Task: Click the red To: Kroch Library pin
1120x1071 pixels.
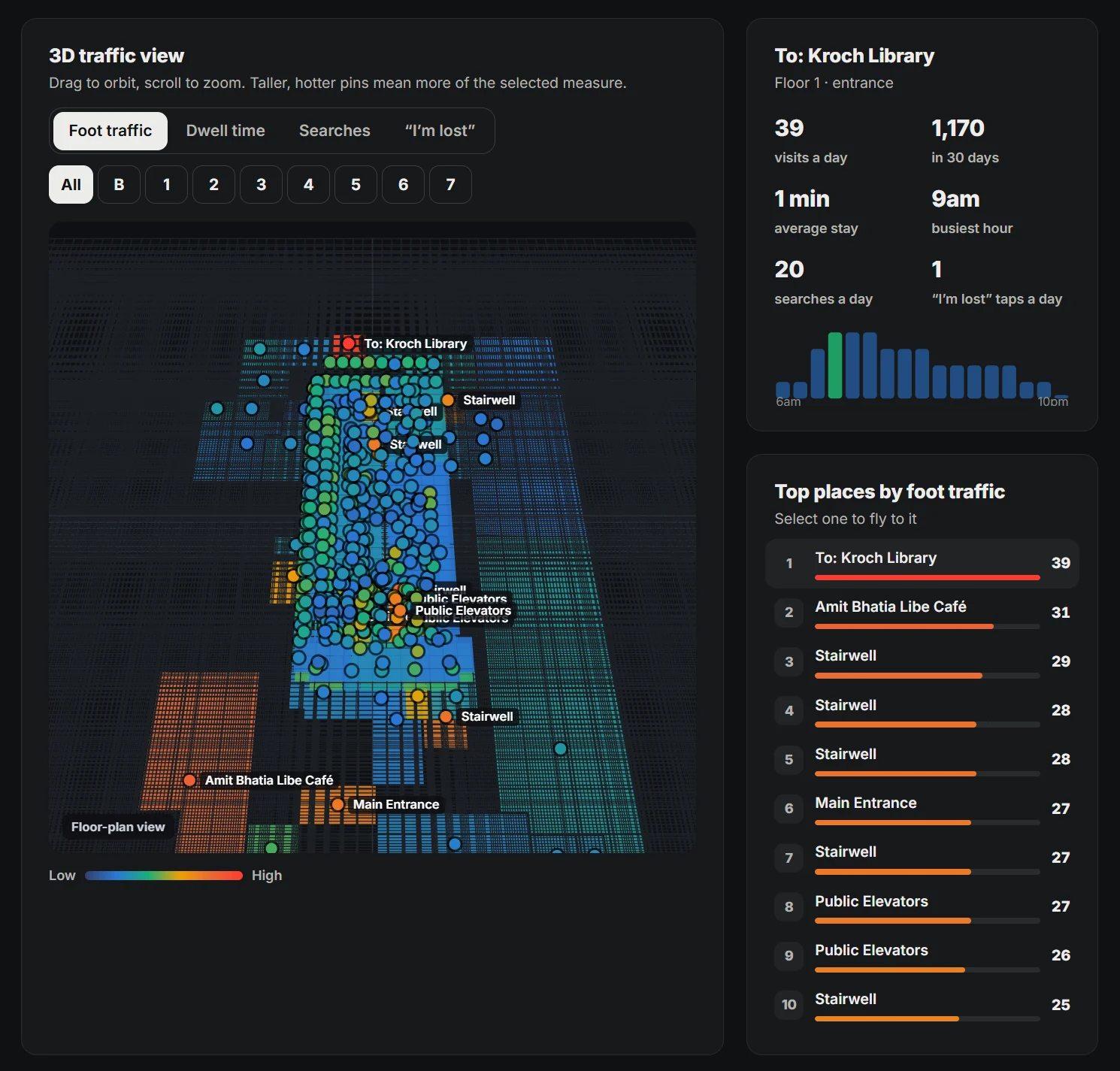Action: coord(349,343)
